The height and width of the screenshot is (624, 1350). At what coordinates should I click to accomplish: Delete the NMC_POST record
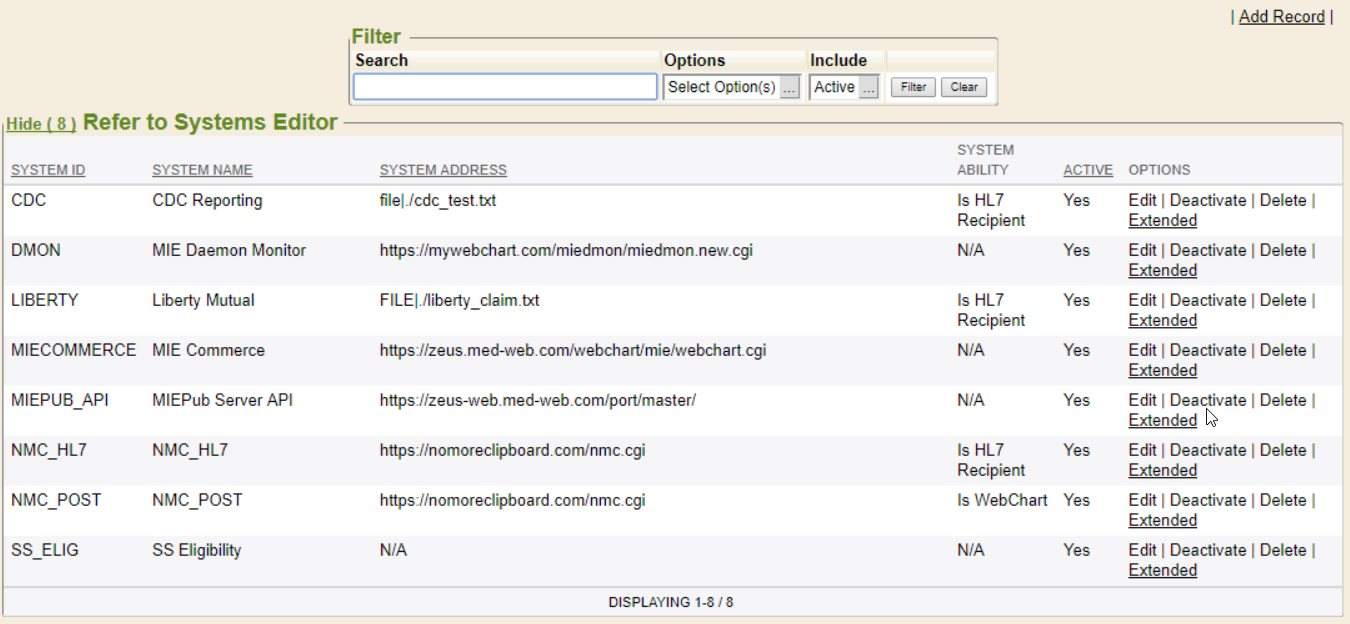(1283, 500)
